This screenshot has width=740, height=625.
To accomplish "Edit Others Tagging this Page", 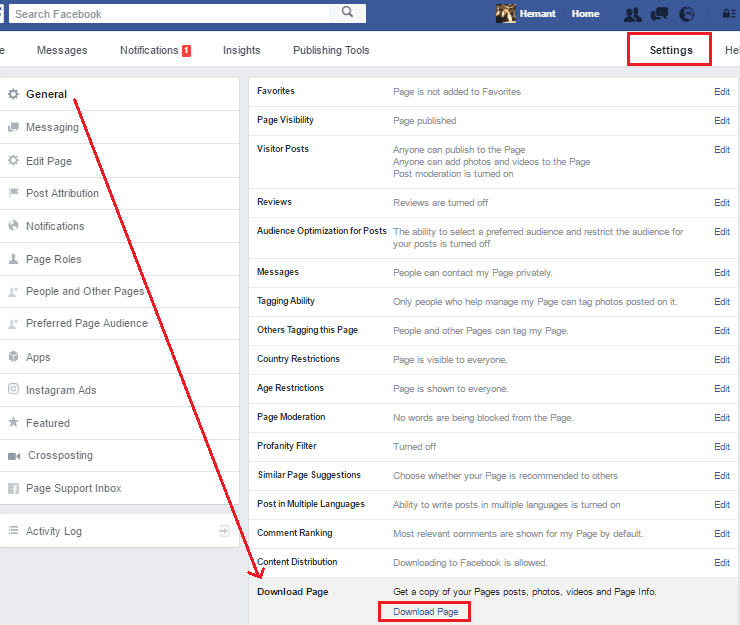I will coord(722,330).
